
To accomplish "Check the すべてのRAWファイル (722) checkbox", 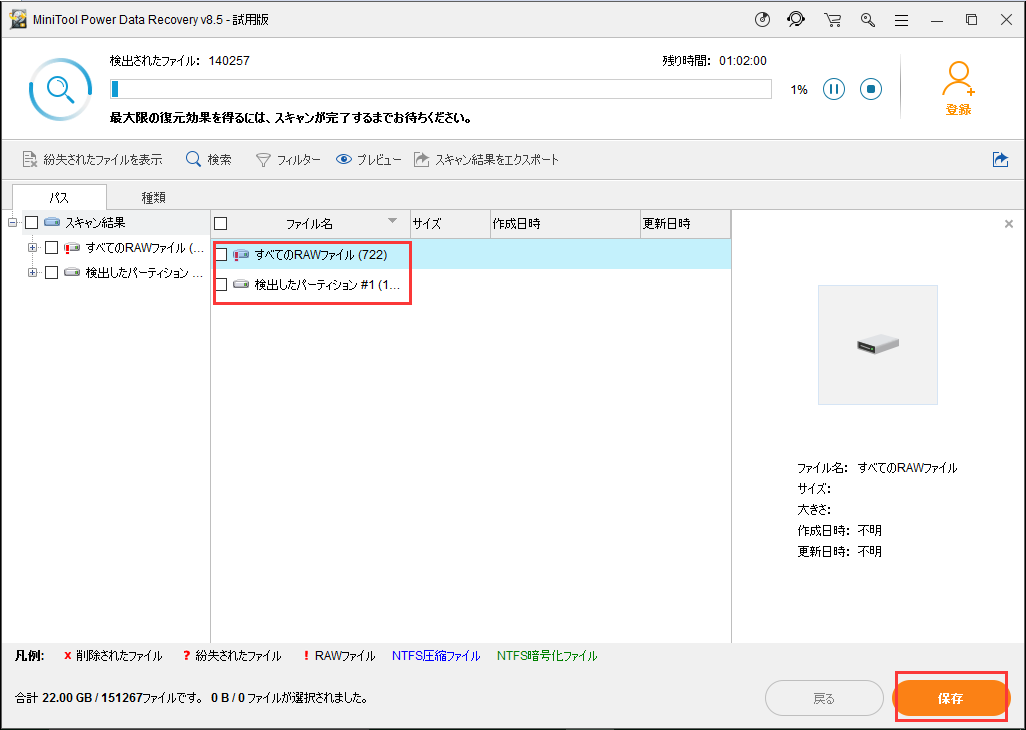I will [x=222, y=254].
